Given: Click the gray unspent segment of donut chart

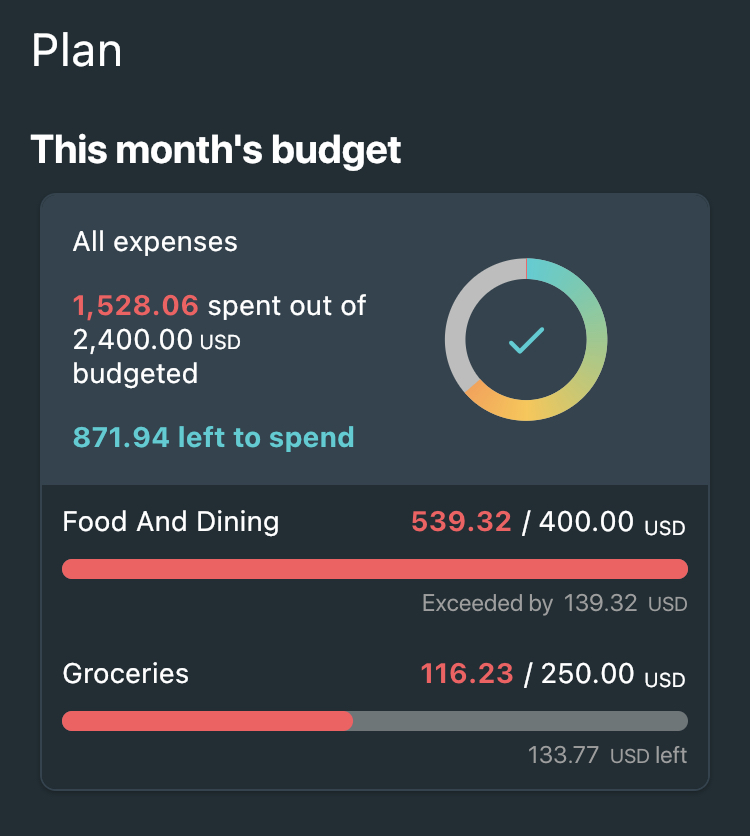Looking at the screenshot, I should coord(457,320).
